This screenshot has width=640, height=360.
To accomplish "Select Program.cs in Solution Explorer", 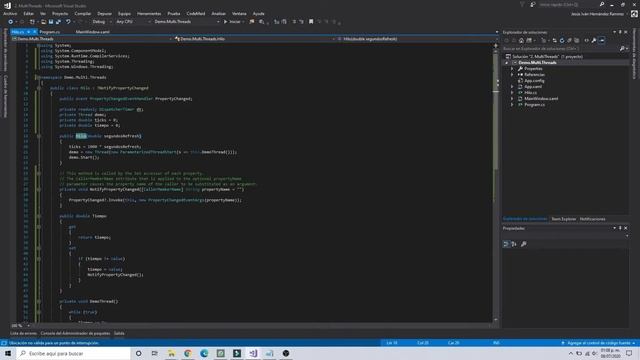I will (x=534, y=104).
